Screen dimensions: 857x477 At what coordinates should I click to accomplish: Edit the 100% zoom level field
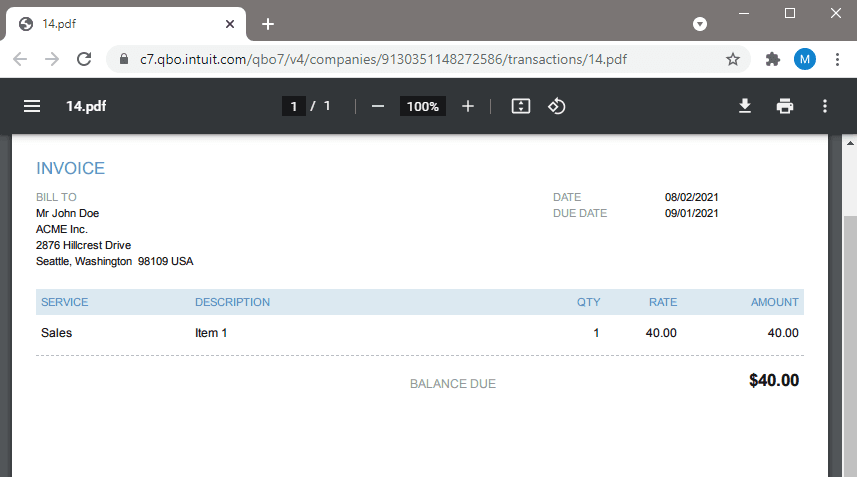pyautogui.click(x=422, y=106)
